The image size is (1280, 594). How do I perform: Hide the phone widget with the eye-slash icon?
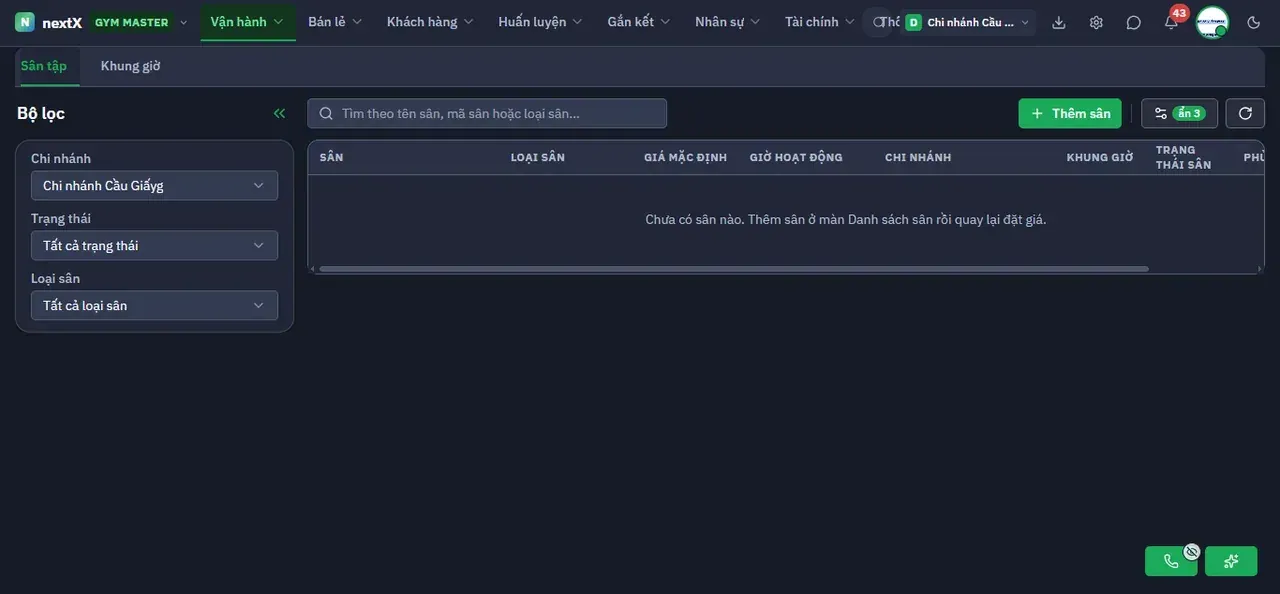coord(1192,551)
